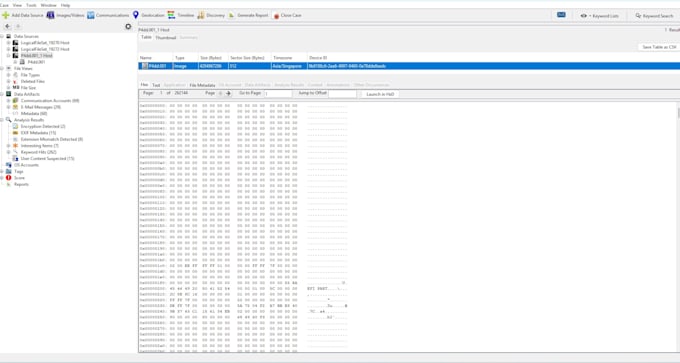Open the Discovery tool
The image size is (680, 363).
tap(211, 15)
